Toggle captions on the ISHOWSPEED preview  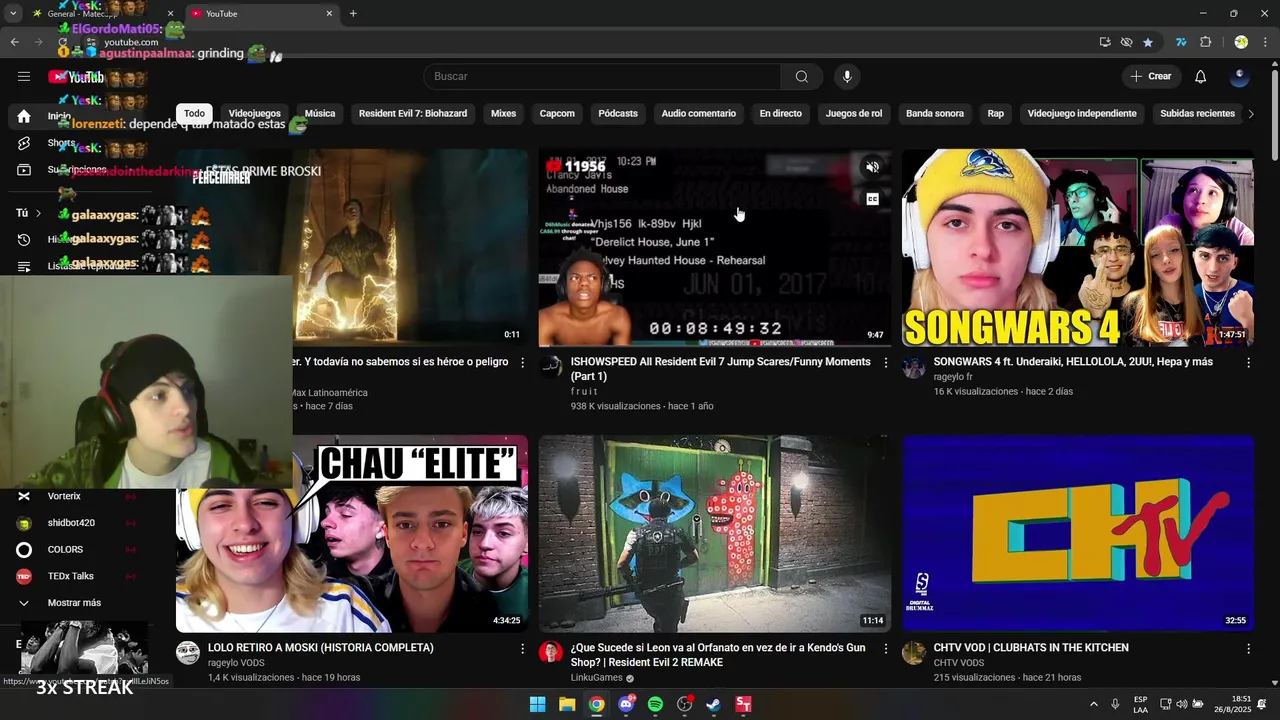click(x=873, y=199)
